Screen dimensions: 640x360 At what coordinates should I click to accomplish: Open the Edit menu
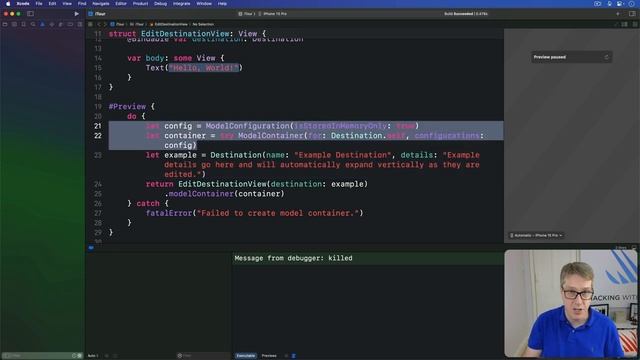pos(52,4)
